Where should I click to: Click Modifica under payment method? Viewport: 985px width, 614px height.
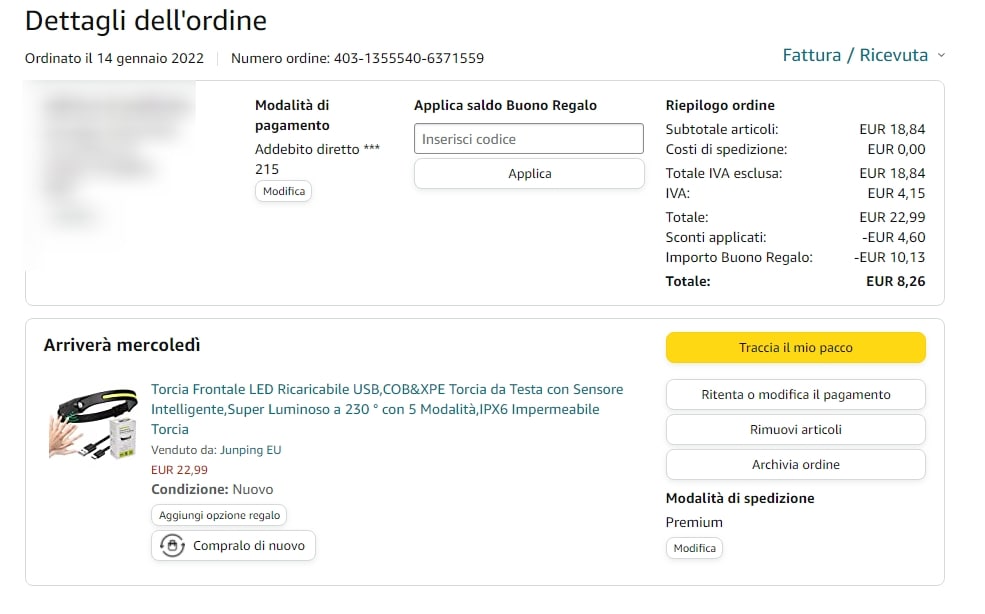pos(283,191)
